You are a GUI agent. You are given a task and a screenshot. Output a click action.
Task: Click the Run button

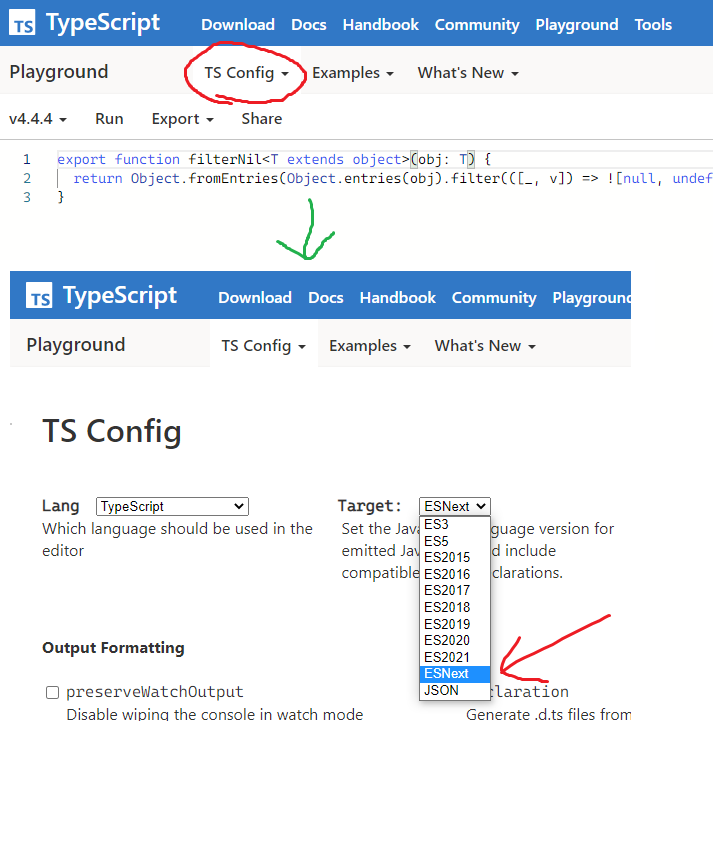click(x=109, y=119)
